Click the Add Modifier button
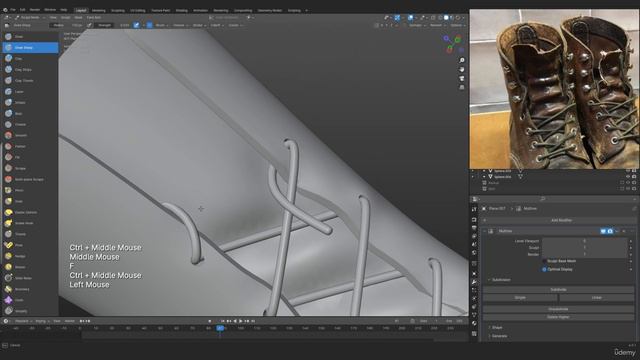640x360 pixels. 558,220
